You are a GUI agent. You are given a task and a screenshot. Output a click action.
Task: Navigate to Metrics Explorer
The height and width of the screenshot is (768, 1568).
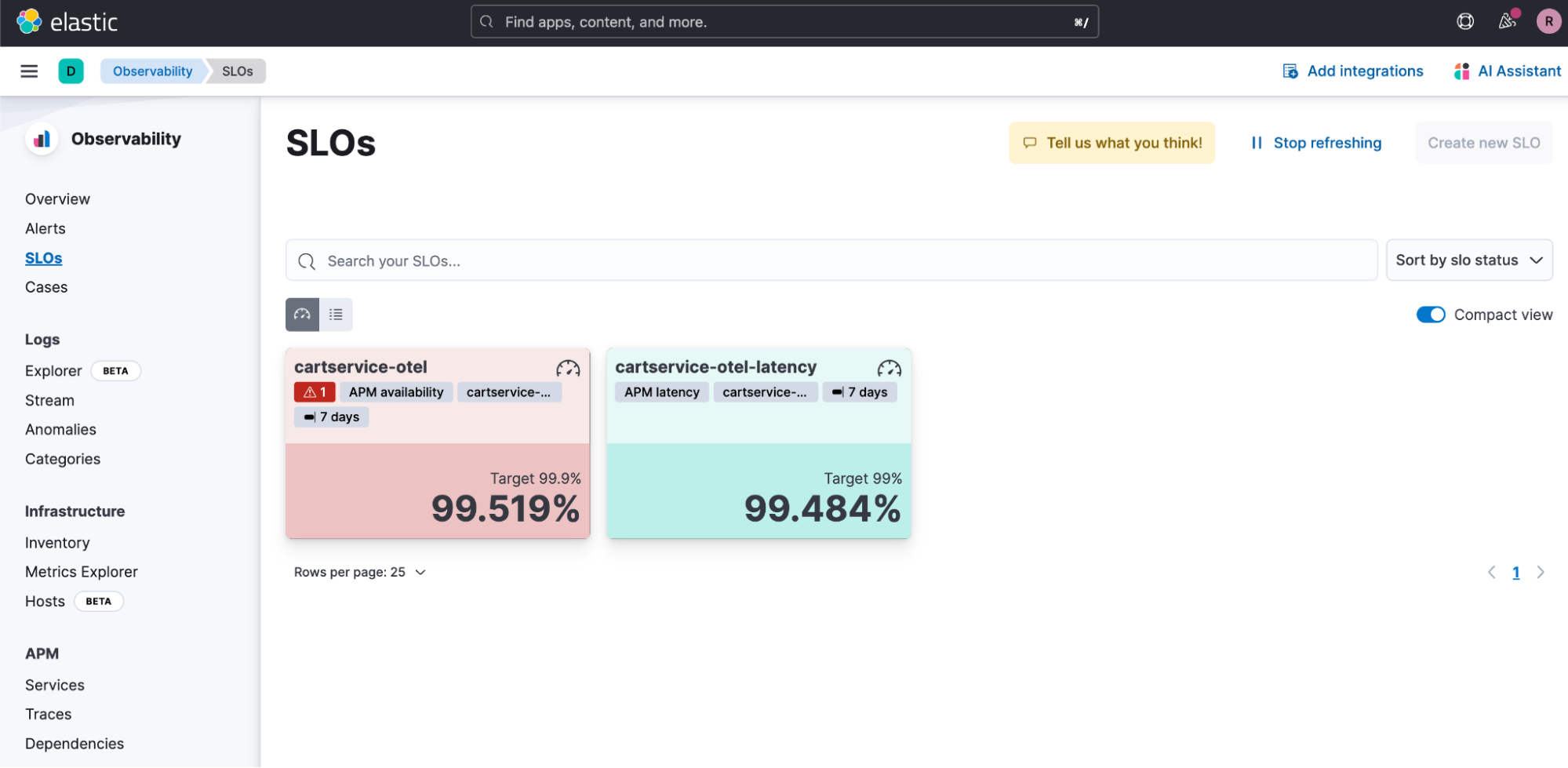click(x=82, y=572)
